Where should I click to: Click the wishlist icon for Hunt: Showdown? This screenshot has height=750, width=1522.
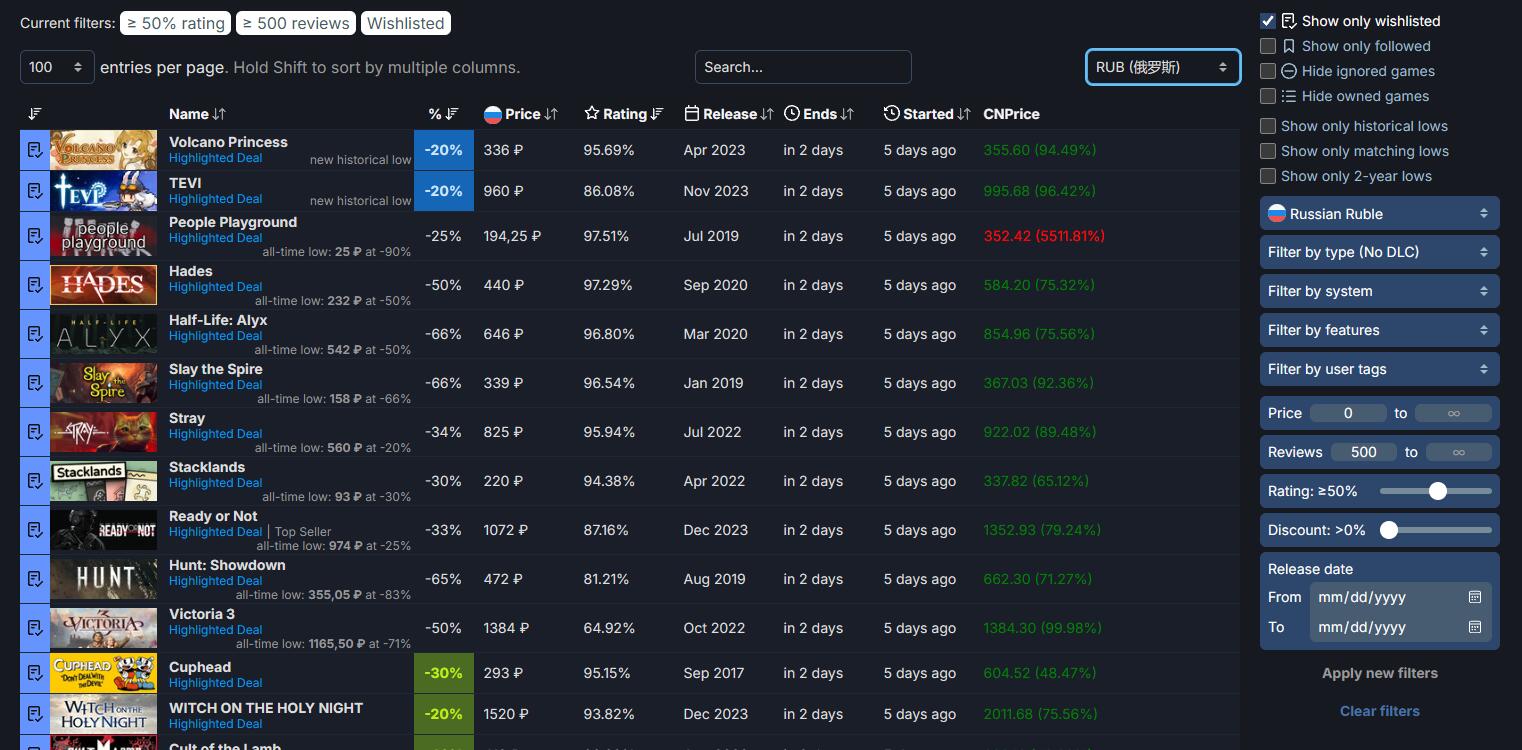[35, 579]
